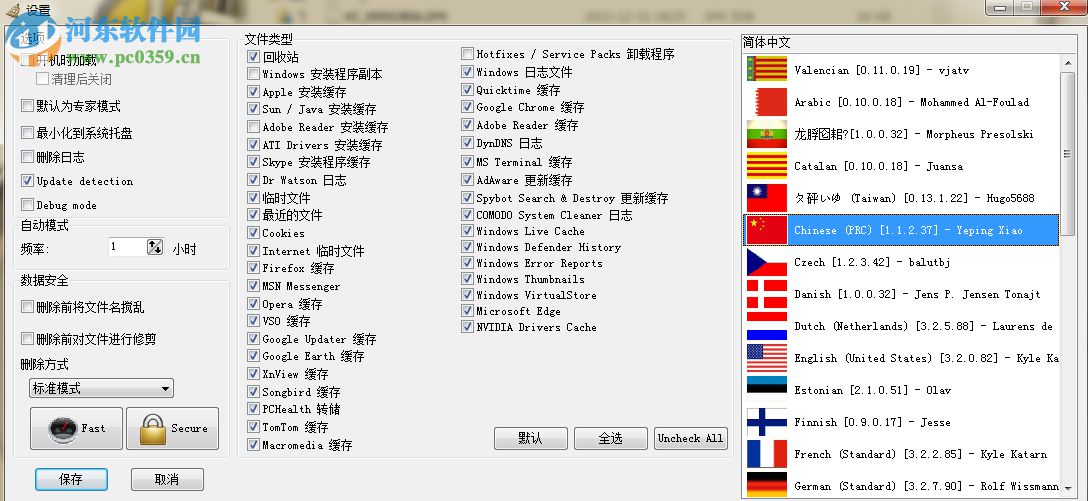The width and height of the screenshot is (1088, 501).
Task: Uncheck Google Chrome 缓存 checkbox
Action: (467, 107)
